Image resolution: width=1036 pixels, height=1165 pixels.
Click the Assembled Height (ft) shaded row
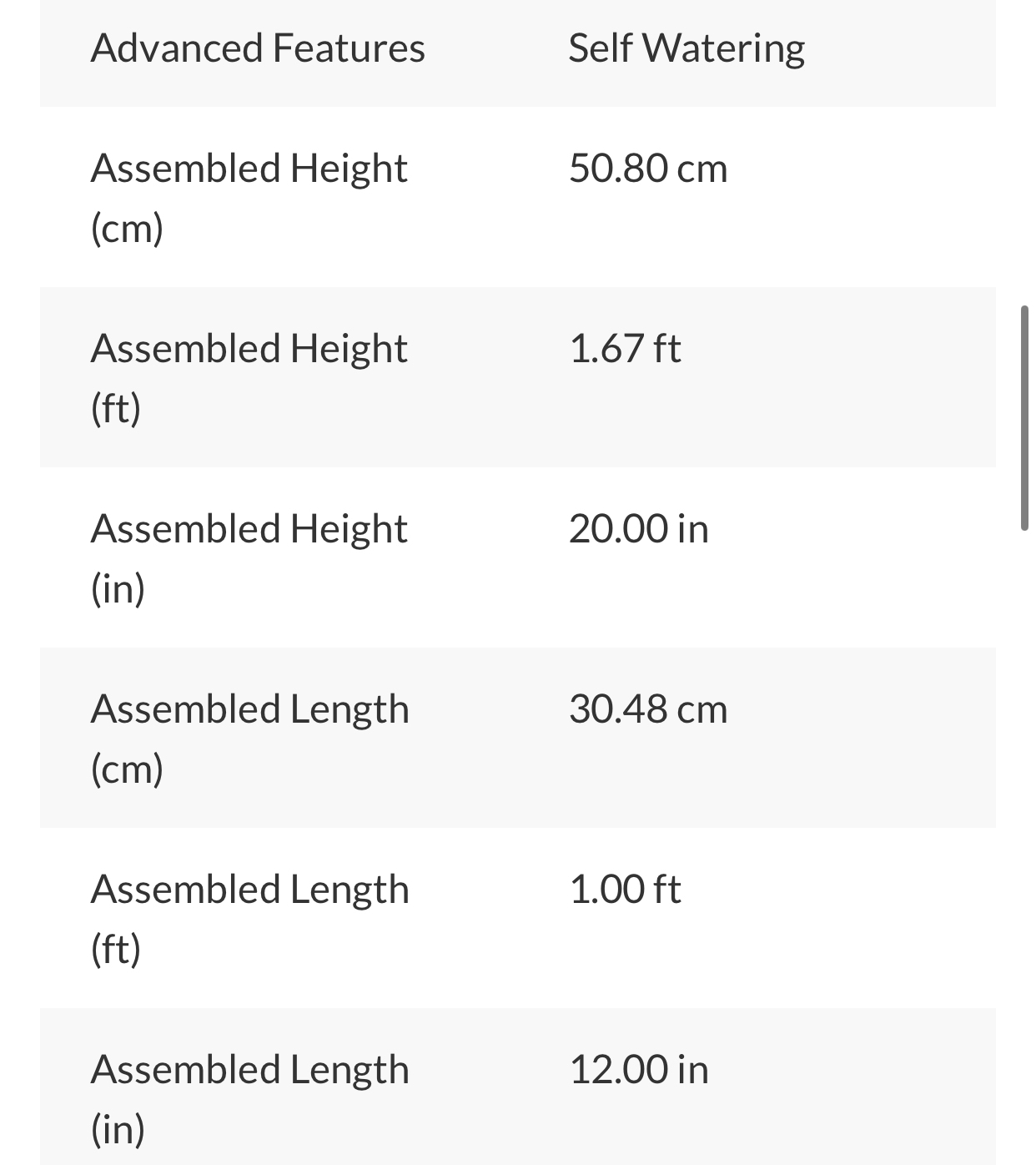click(x=518, y=377)
